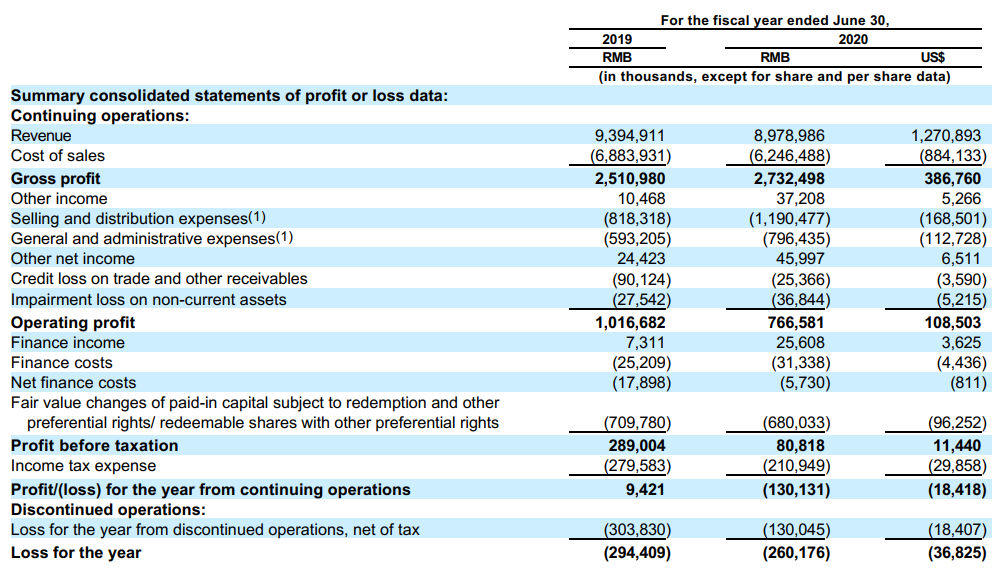Select the 'Other net income' label

73,258
